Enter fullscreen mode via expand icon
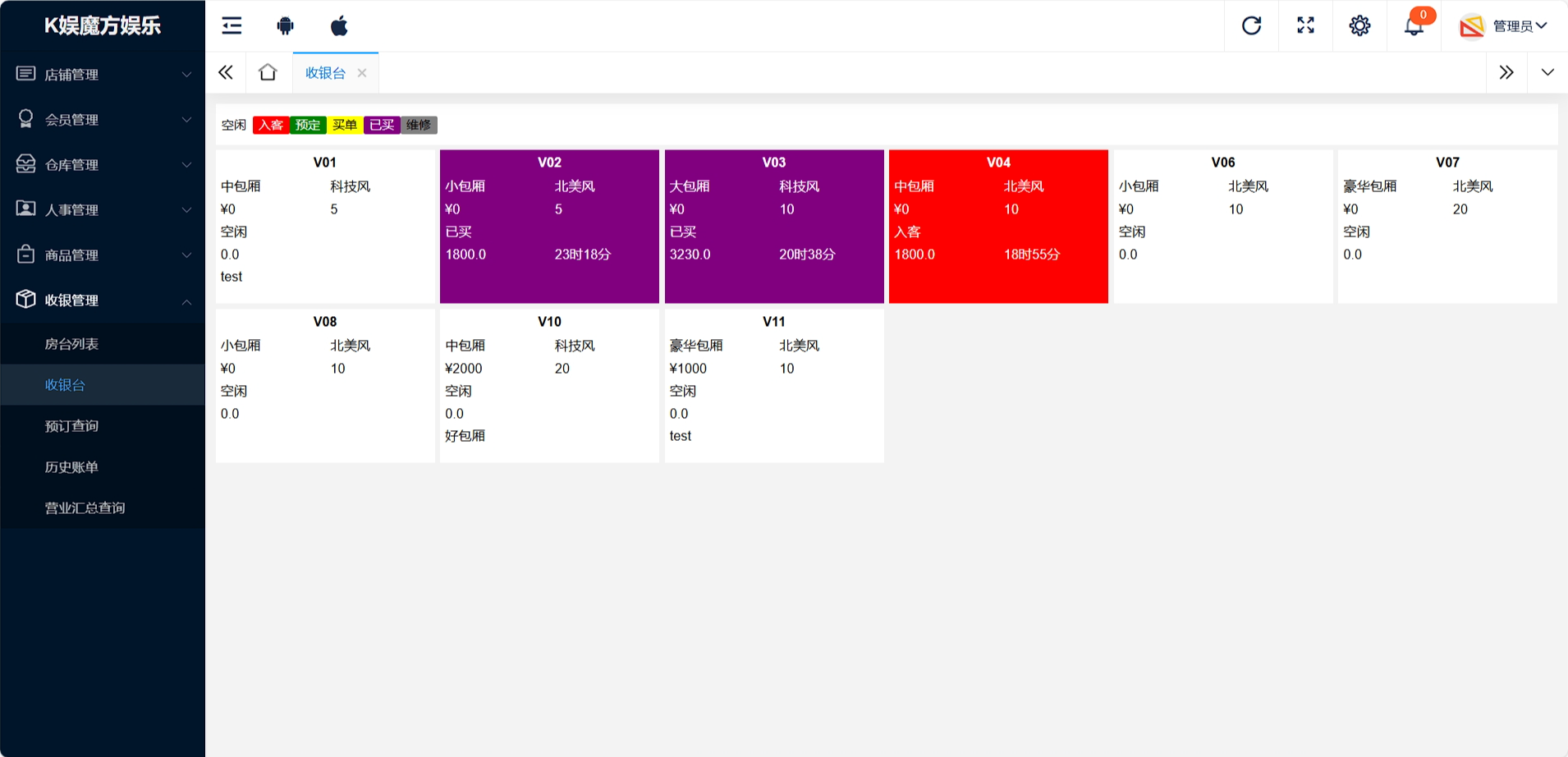 1305,25
